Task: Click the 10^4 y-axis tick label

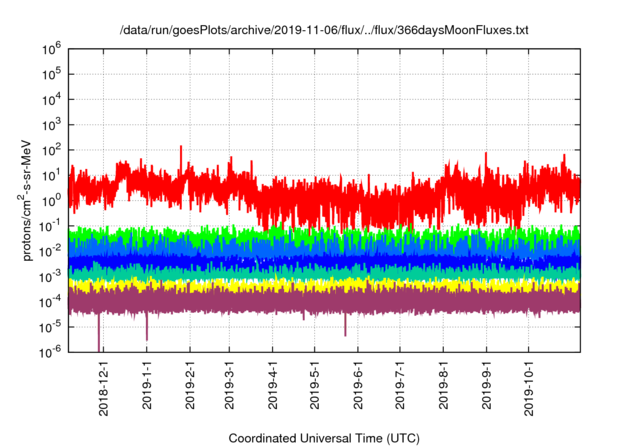Action: tap(52, 100)
